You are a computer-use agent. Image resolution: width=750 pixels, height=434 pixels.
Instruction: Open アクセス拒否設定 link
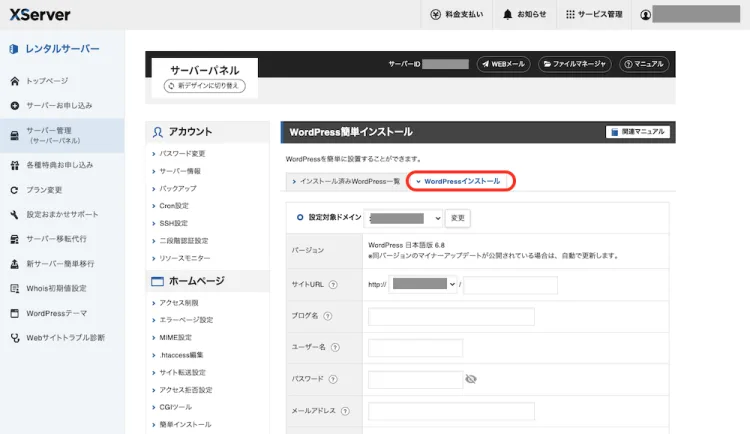tap(186, 390)
